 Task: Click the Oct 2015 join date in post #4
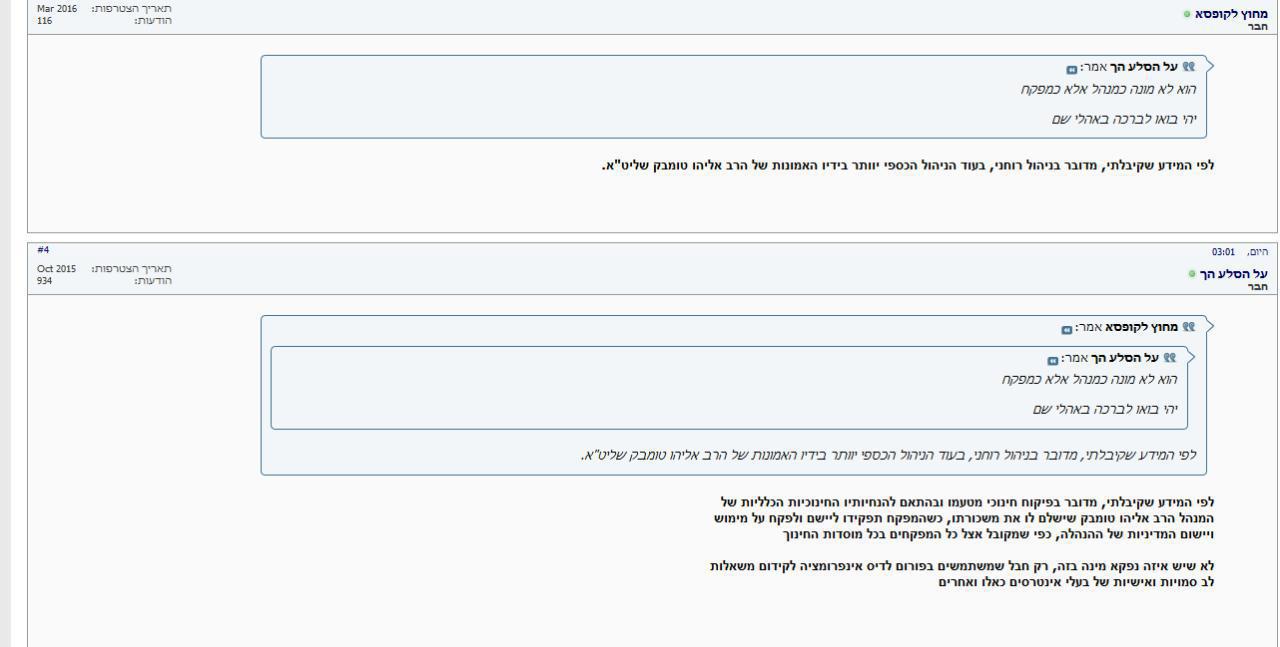pos(56,269)
